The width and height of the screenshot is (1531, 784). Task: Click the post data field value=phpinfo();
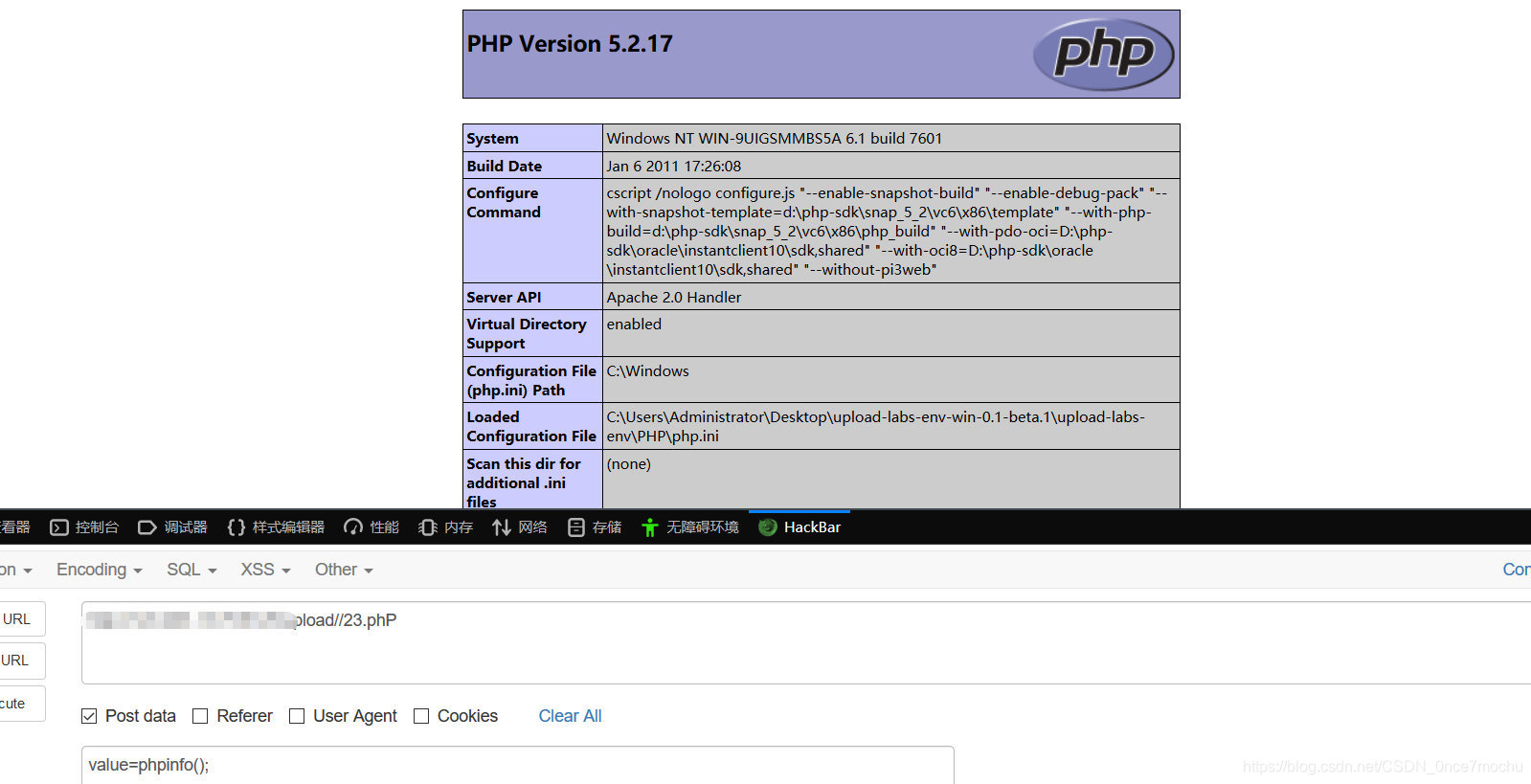pyautogui.click(x=517, y=765)
